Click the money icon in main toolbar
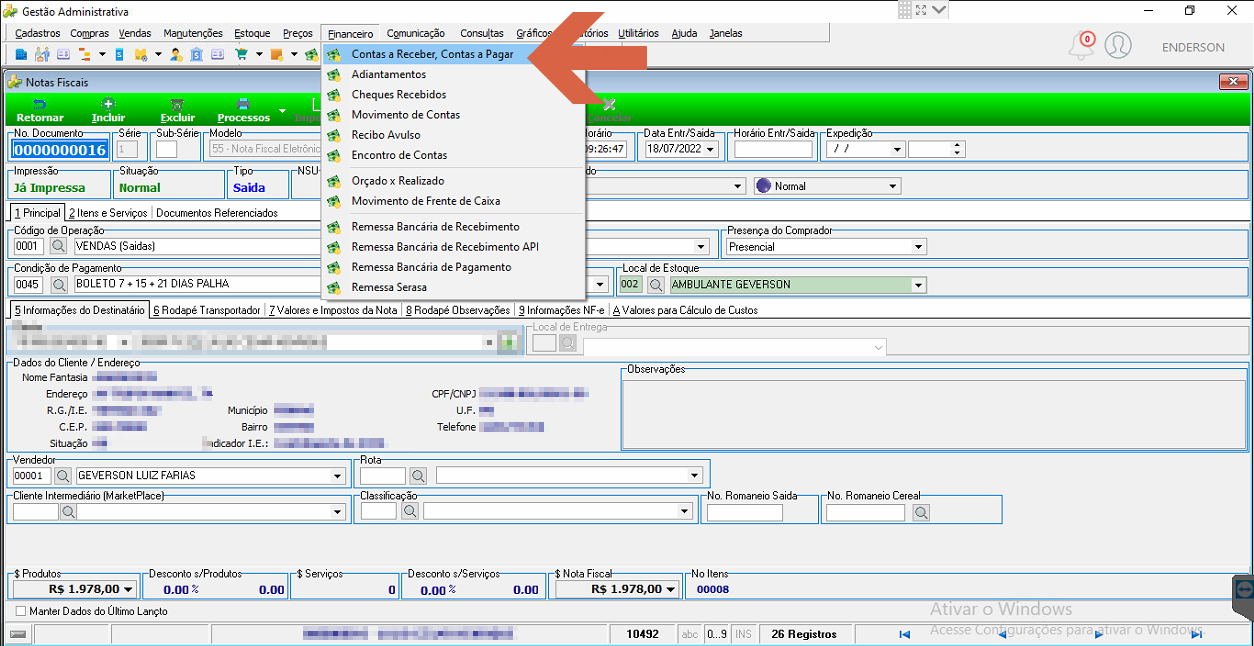Image resolution: width=1254 pixels, height=646 pixels. [x=311, y=54]
